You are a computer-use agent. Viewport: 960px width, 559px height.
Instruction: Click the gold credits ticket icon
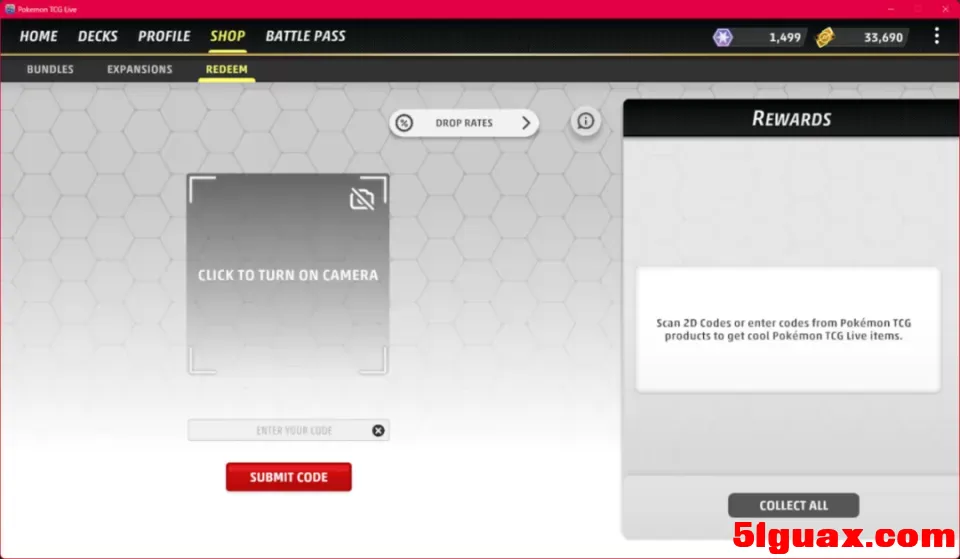(825, 37)
